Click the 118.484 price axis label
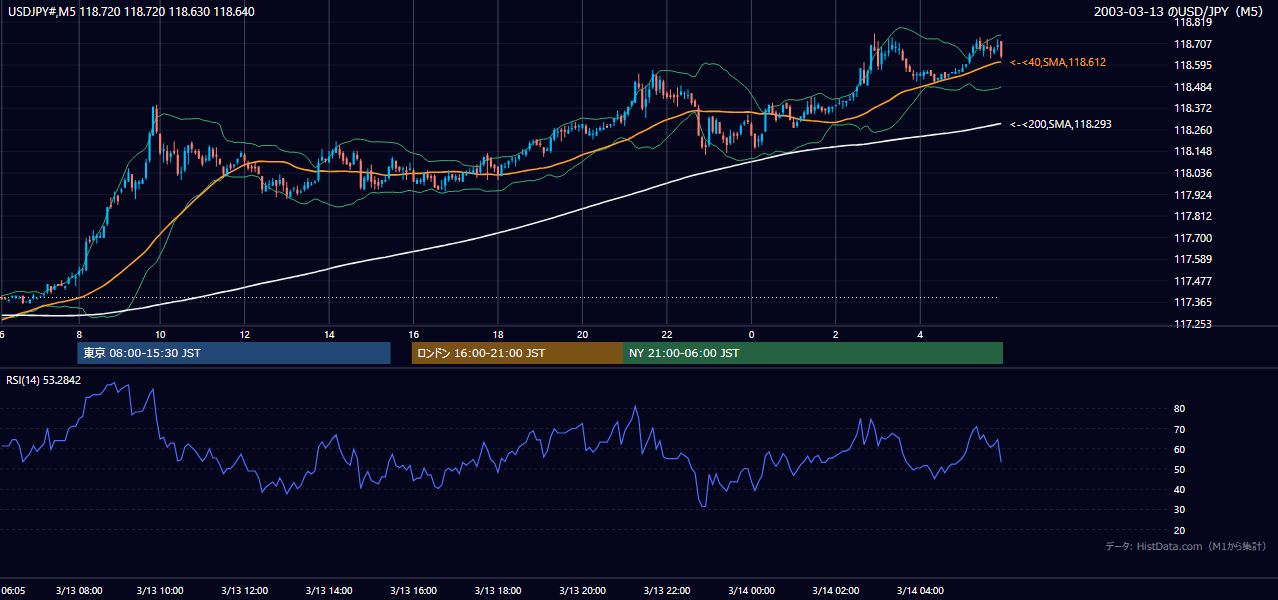 1192,87
